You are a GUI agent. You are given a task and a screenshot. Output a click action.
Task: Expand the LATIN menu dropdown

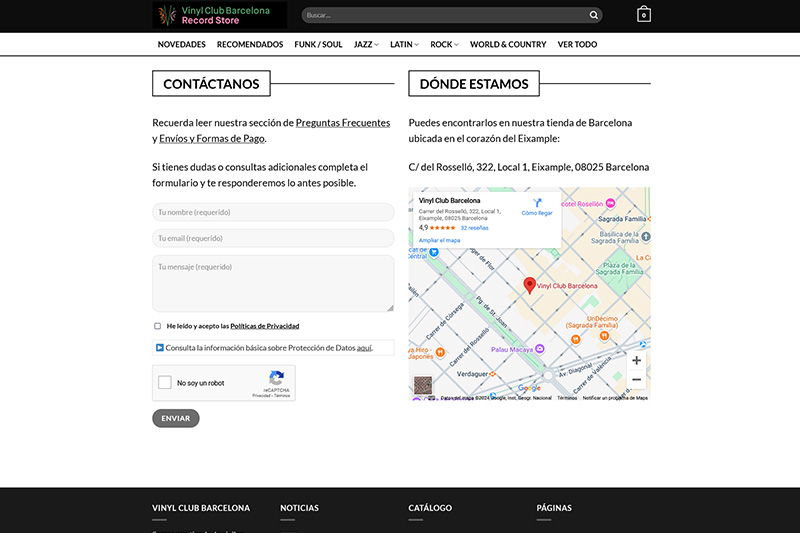404,44
